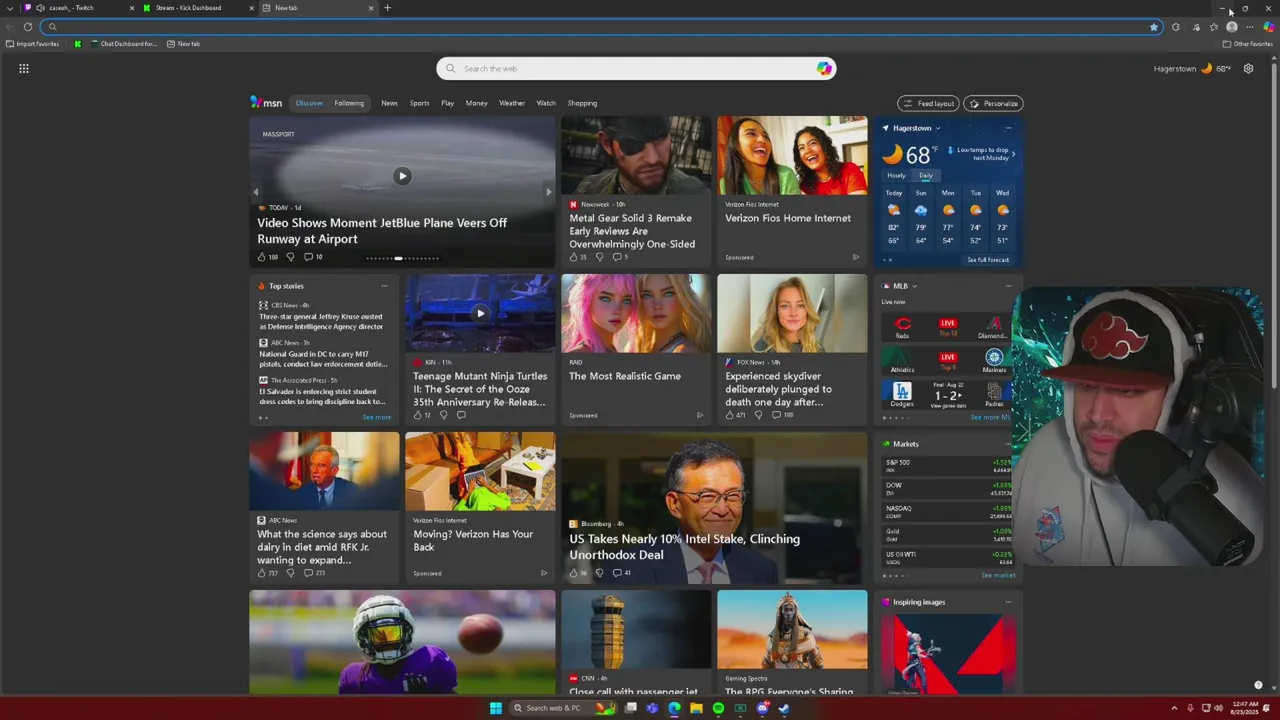Open Spotify from the taskbar
The image size is (1280, 720).
[718, 708]
